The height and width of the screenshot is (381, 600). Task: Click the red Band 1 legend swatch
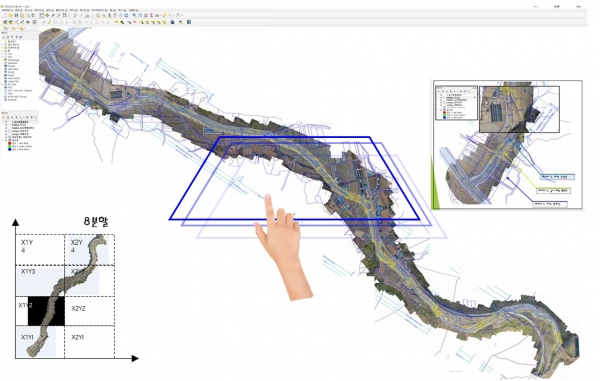10,143
